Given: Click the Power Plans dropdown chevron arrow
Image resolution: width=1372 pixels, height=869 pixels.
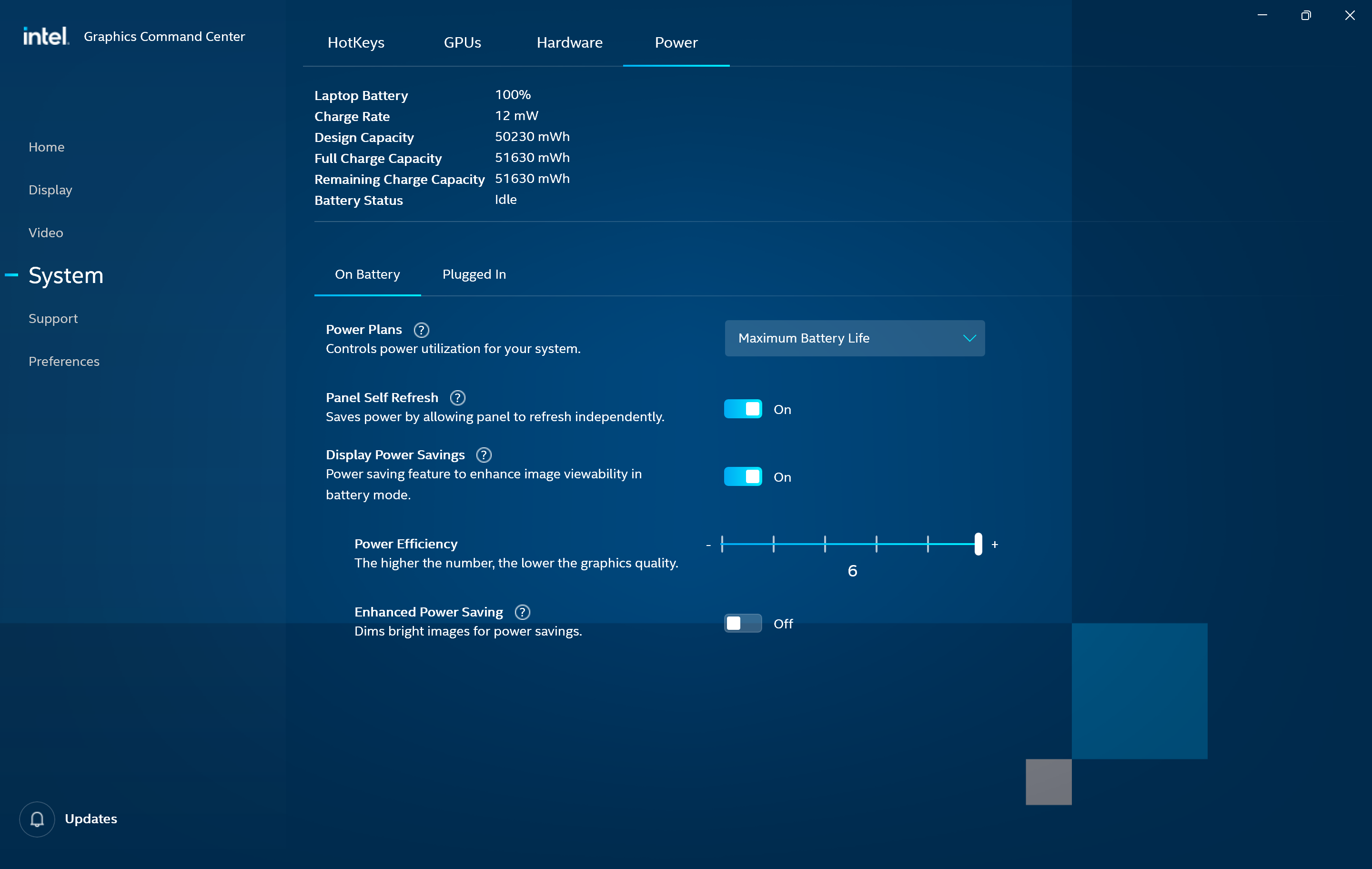Looking at the screenshot, I should click(x=969, y=338).
